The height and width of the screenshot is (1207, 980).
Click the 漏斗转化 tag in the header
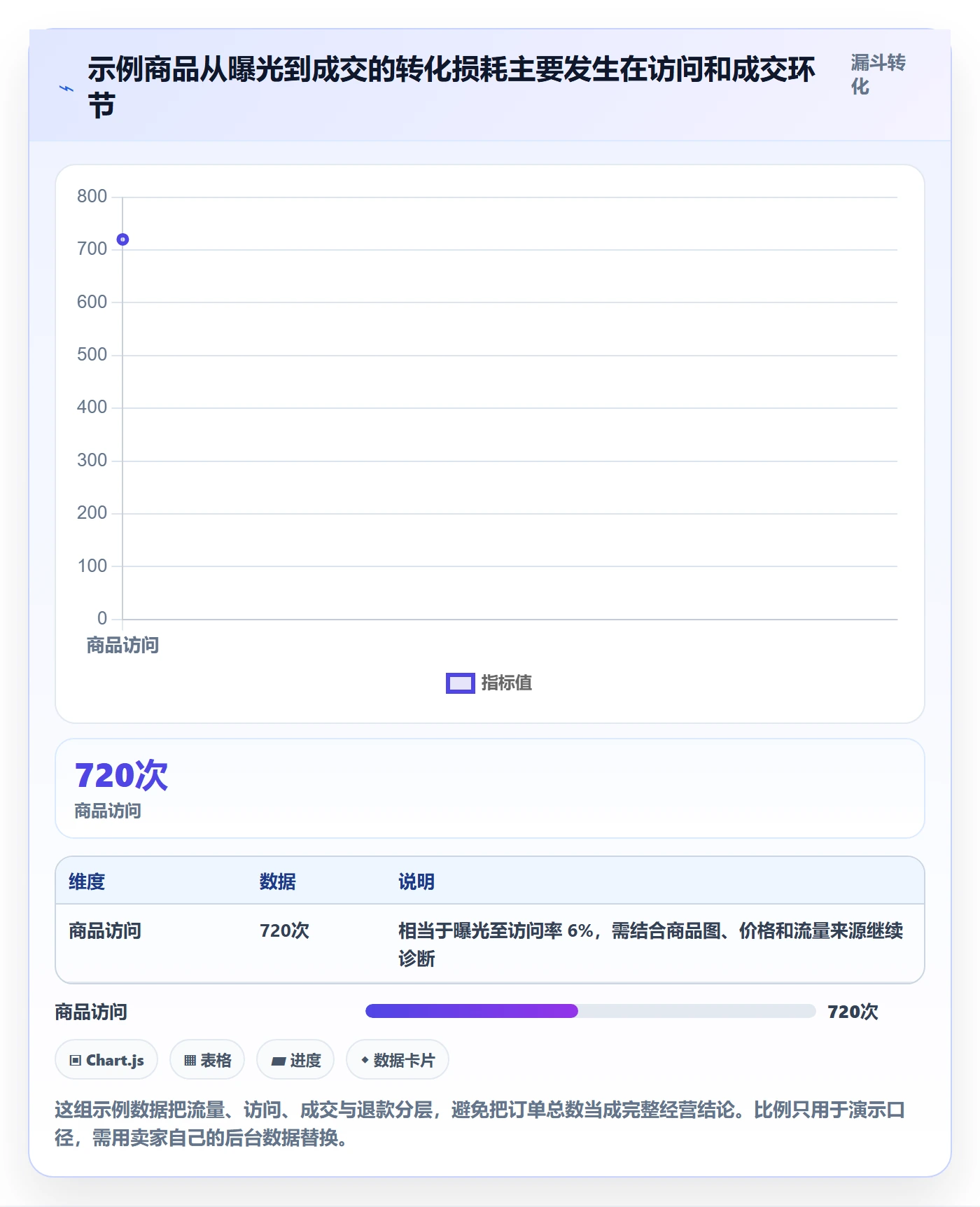pos(878,74)
